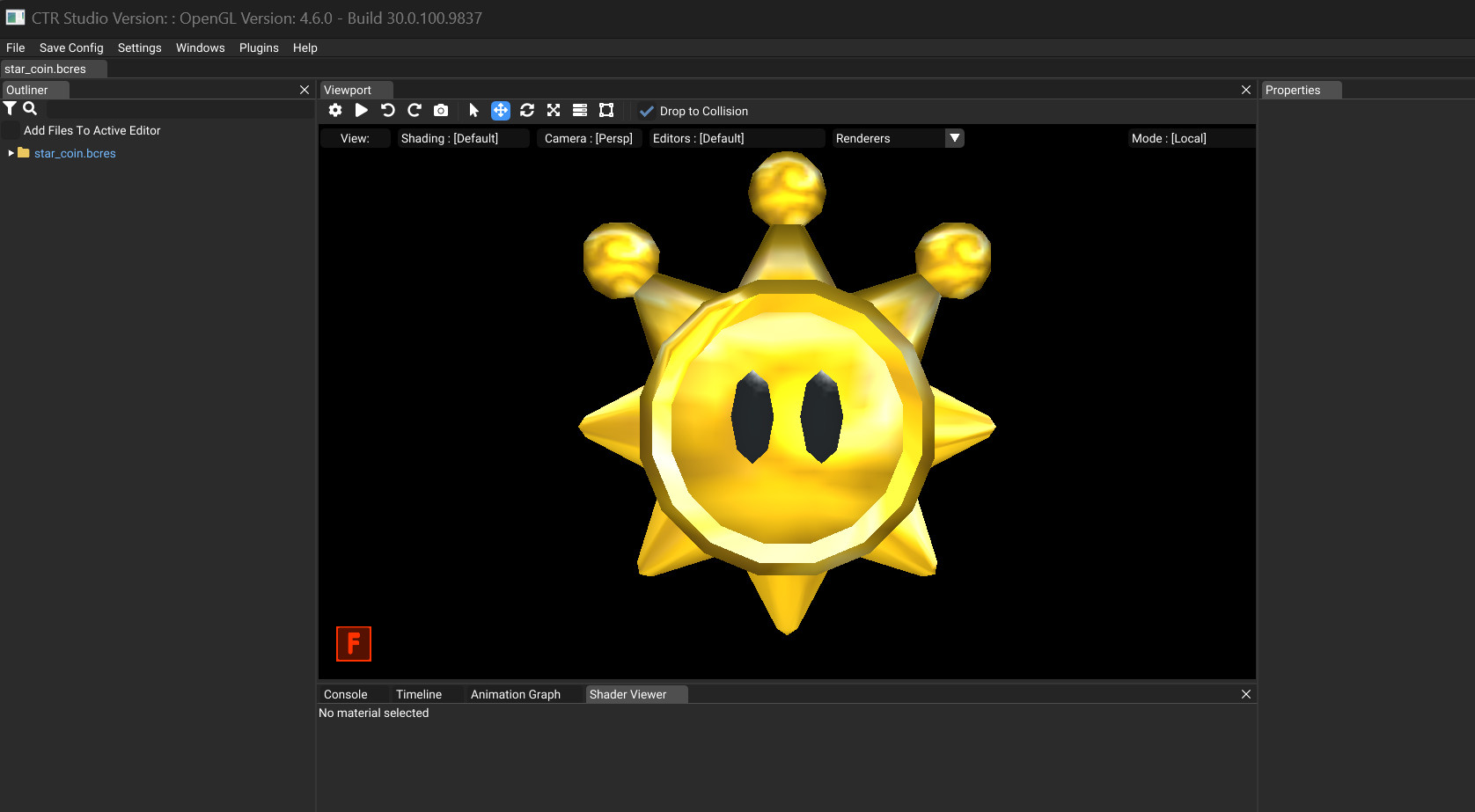This screenshot has width=1475, height=812.
Task: Select the Scale gizmo tool
Action: tap(553, 111)
